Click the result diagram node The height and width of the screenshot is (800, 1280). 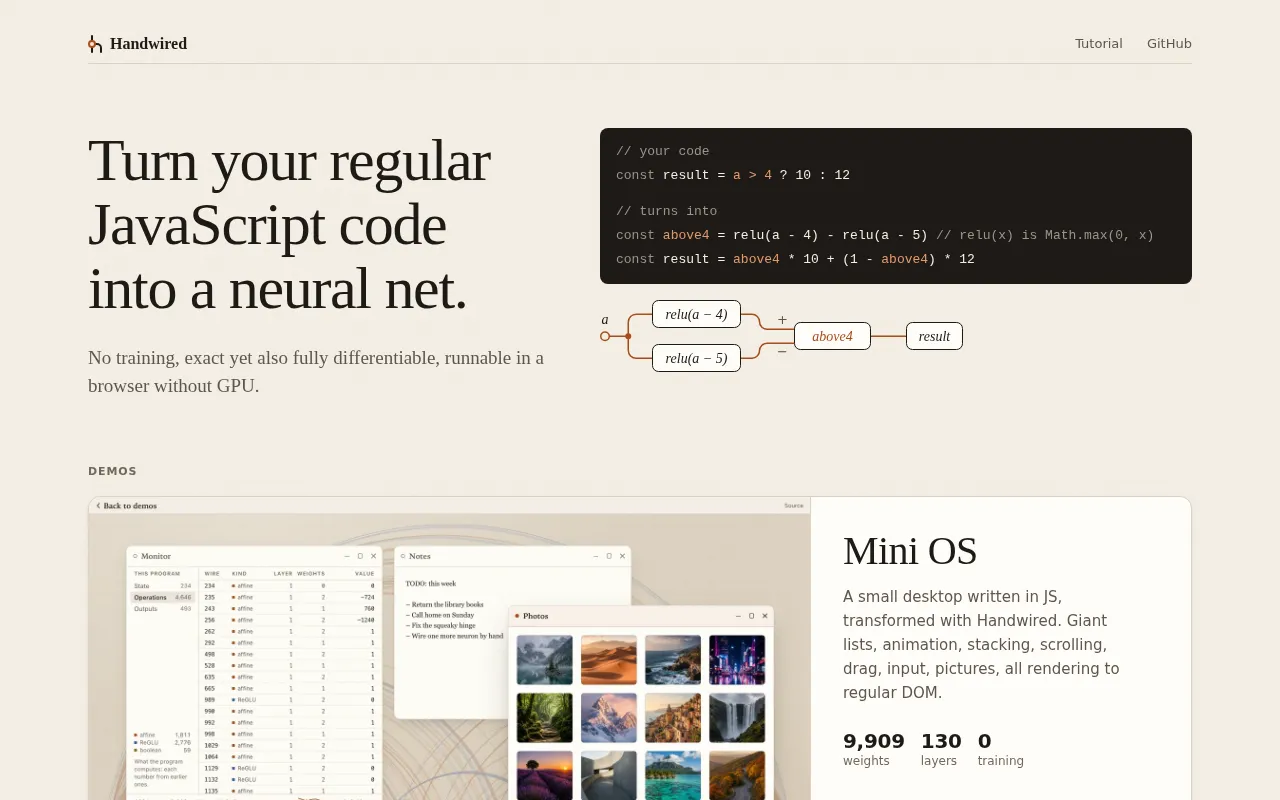point(934,336)
